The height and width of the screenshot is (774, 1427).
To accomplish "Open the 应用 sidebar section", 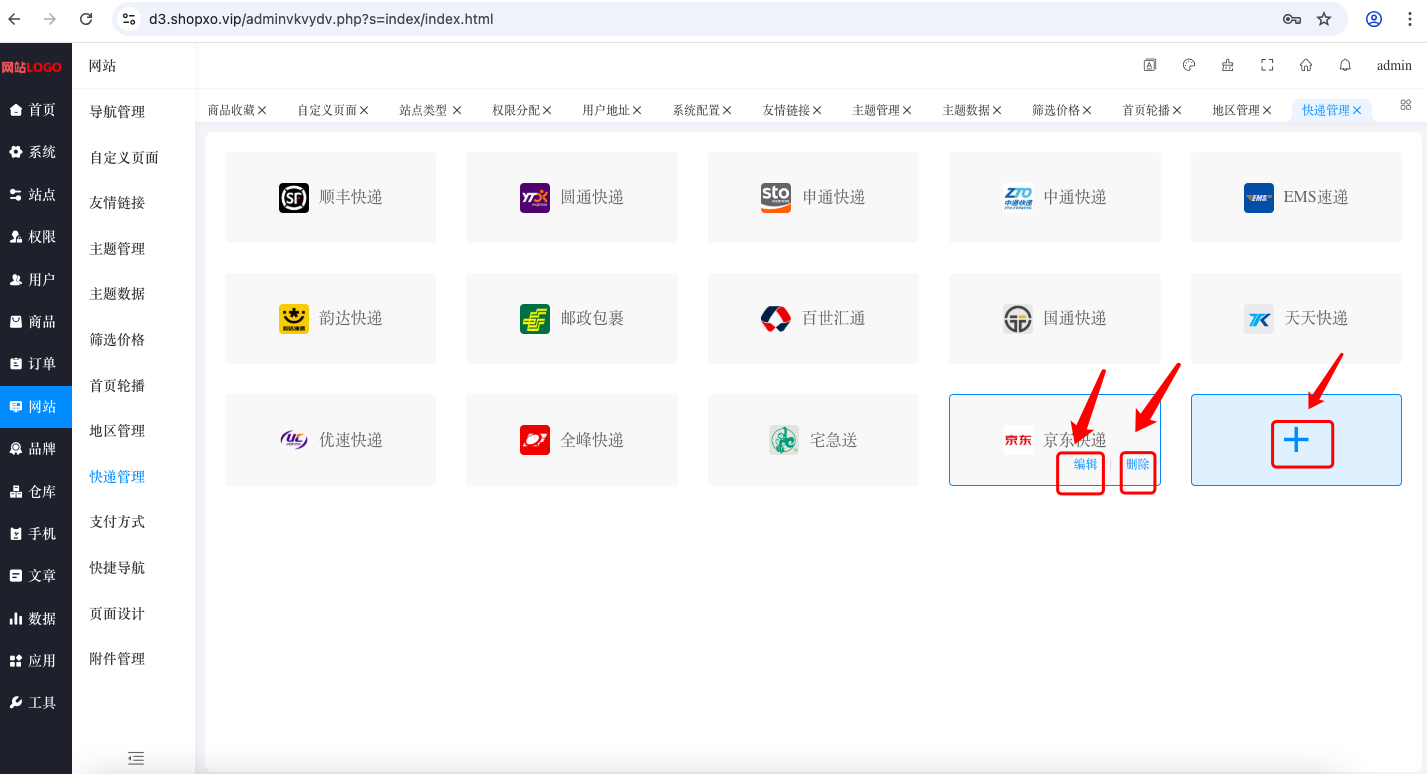I will tap(36, 661).
